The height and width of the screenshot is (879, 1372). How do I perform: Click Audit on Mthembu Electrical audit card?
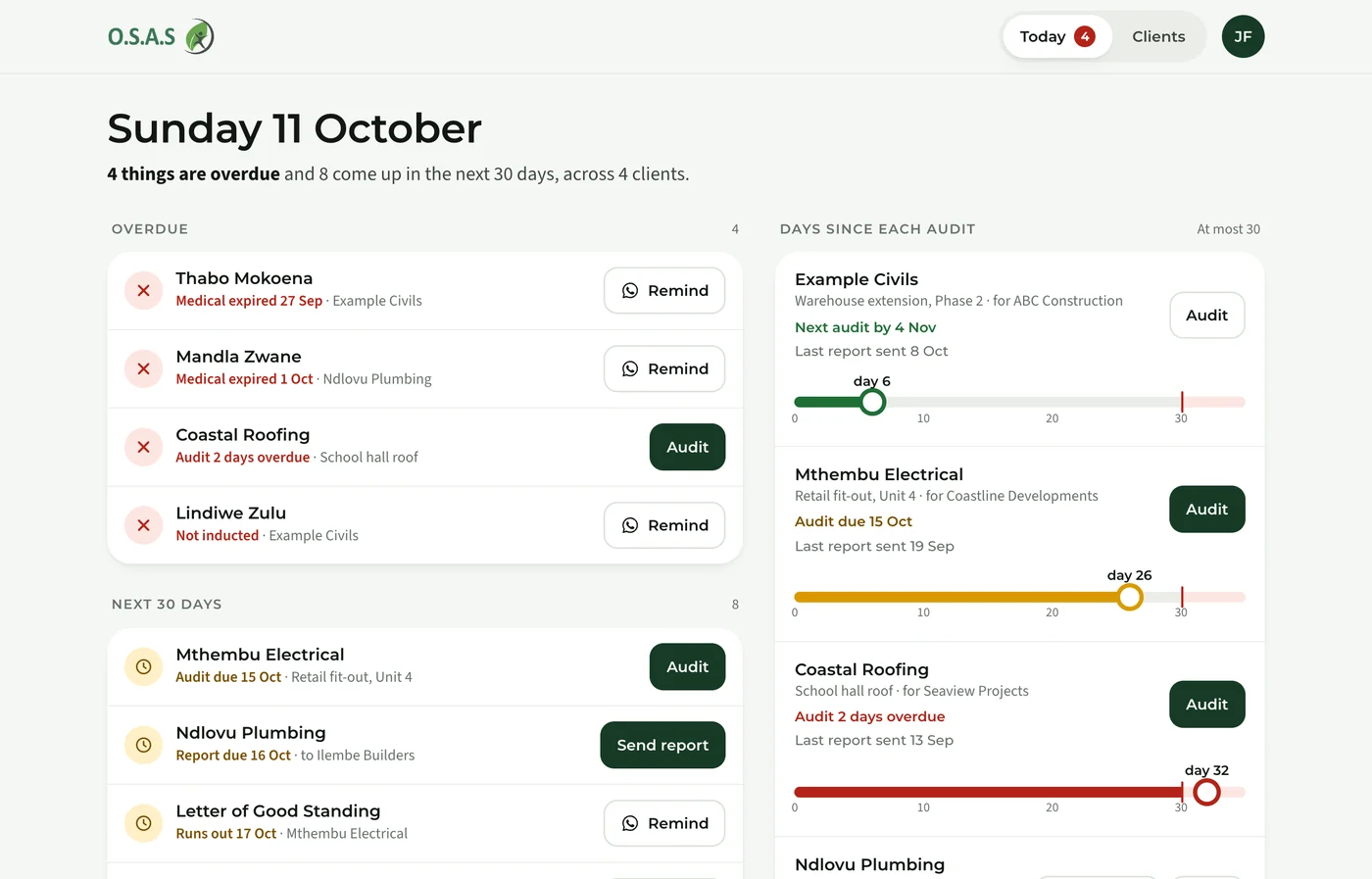(1206, 509)
